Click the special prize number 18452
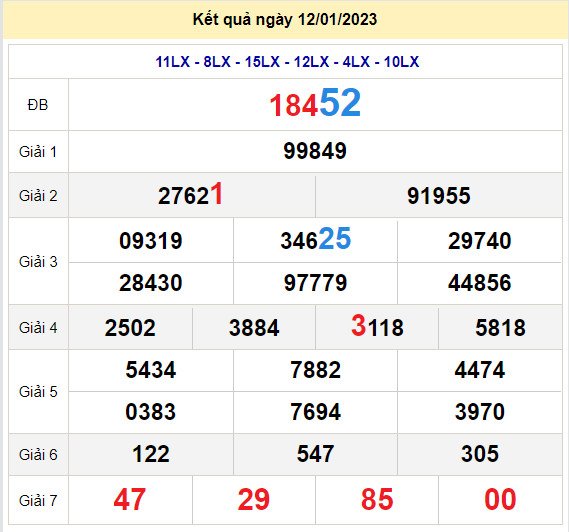Image resolution: width=569 pixels, height=532 pixels. 315,103
